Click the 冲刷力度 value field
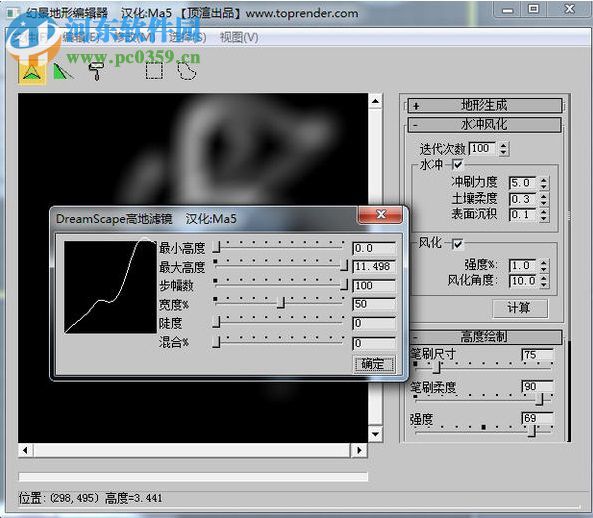This screenshot has width=593, height=518. (523, 183)
